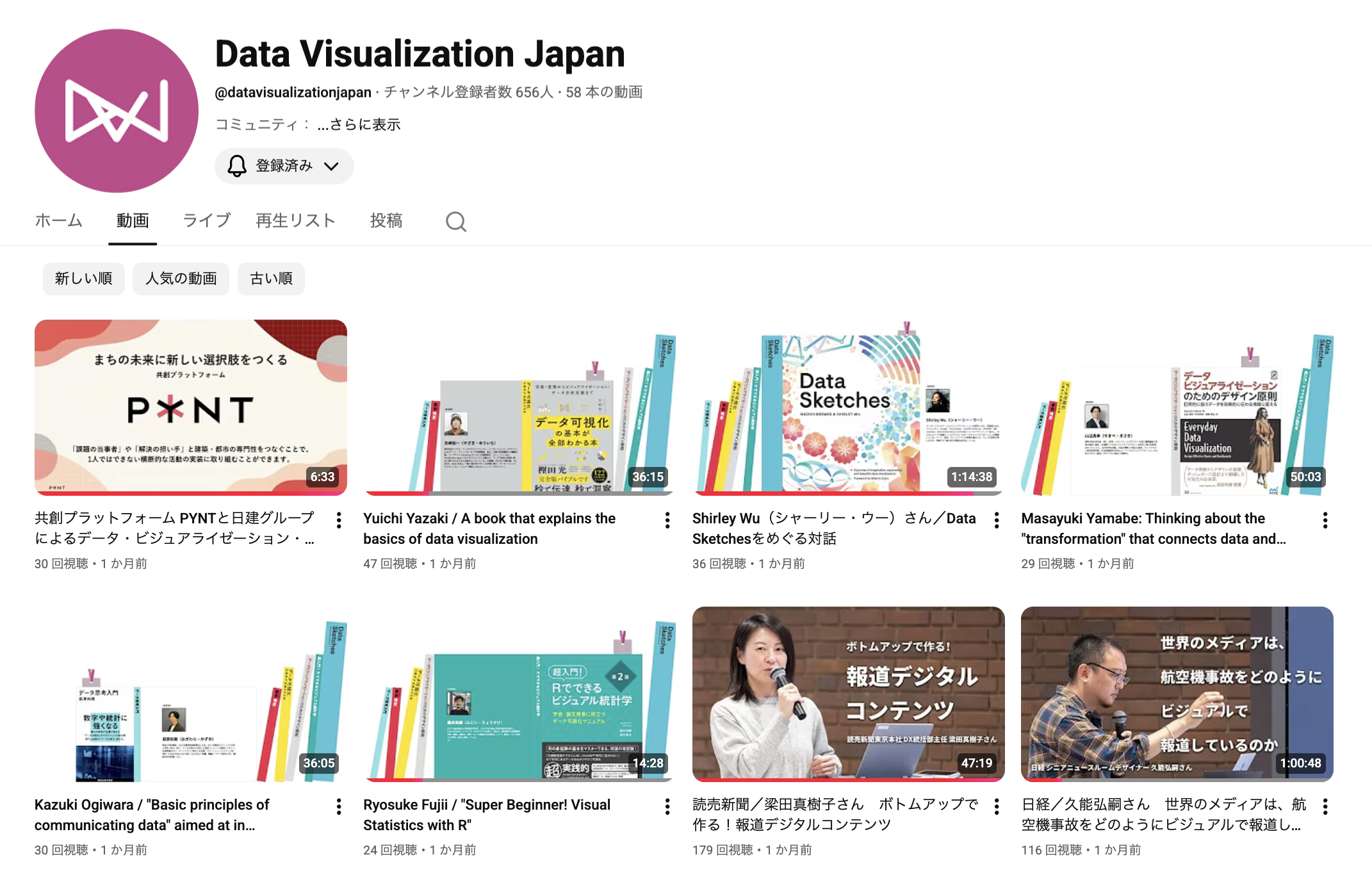This screenshot has height=891, width=1372.
Task: Open the video titled 'Yuichi Yazaki / A book that explains the basics of data visualization'
Action: click(x=519, y=407)
